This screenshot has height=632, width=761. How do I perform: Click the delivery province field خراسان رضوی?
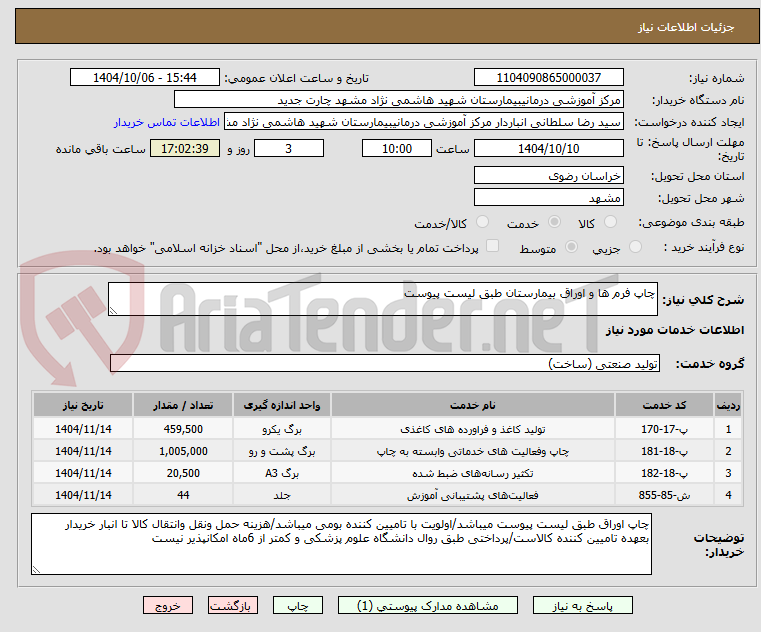coord(548,175)
